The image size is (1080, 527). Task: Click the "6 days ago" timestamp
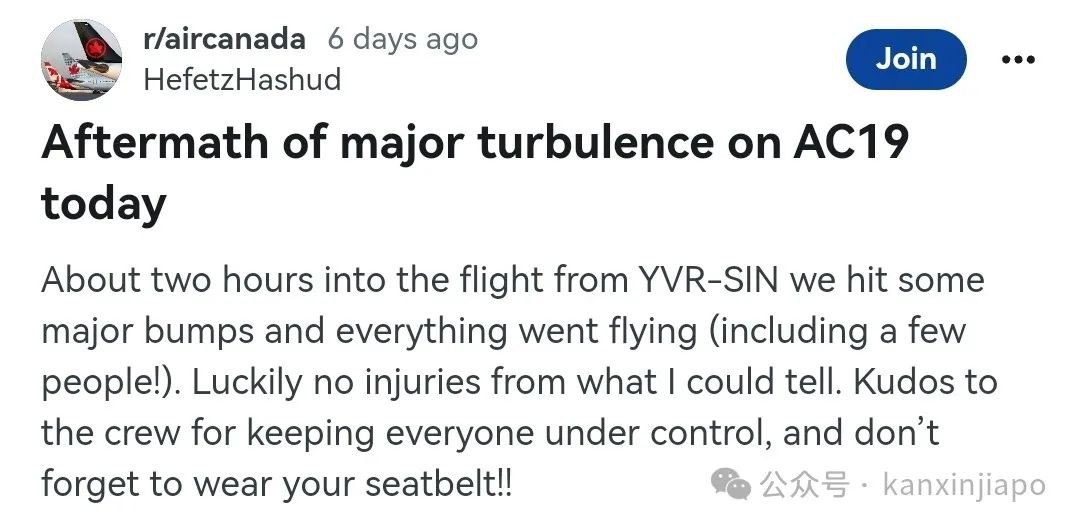(402, 39)
